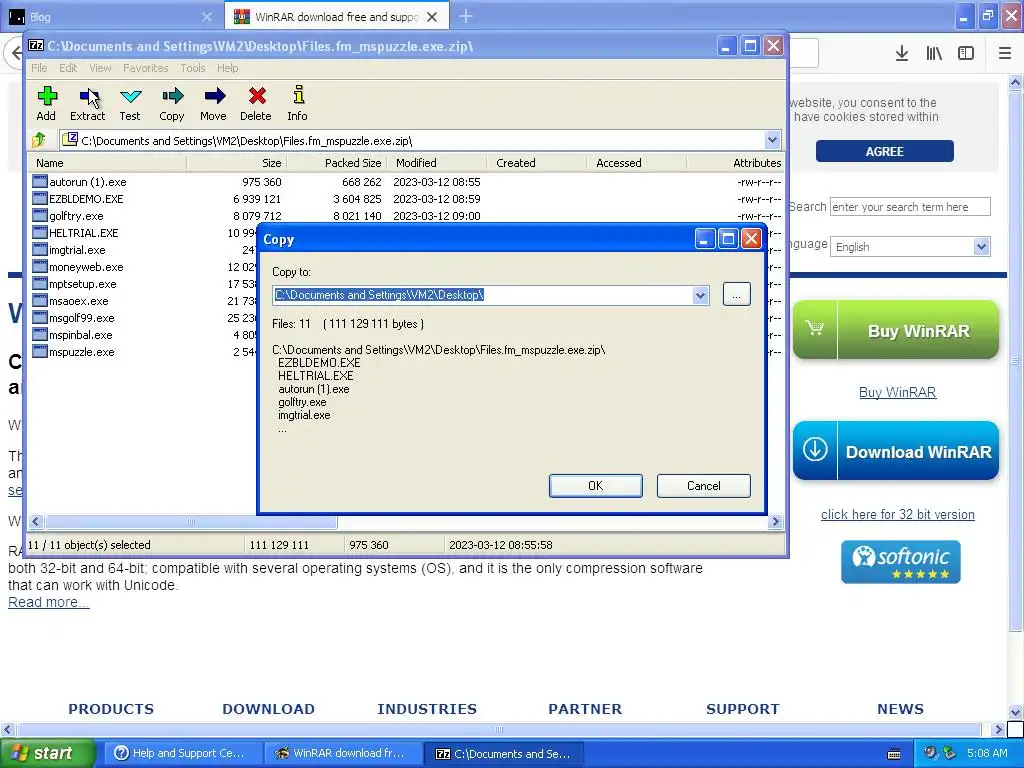This screenshot has height=768, width=1024.
Task: Click the Info toolbar icon
Action: click(298, 95)
